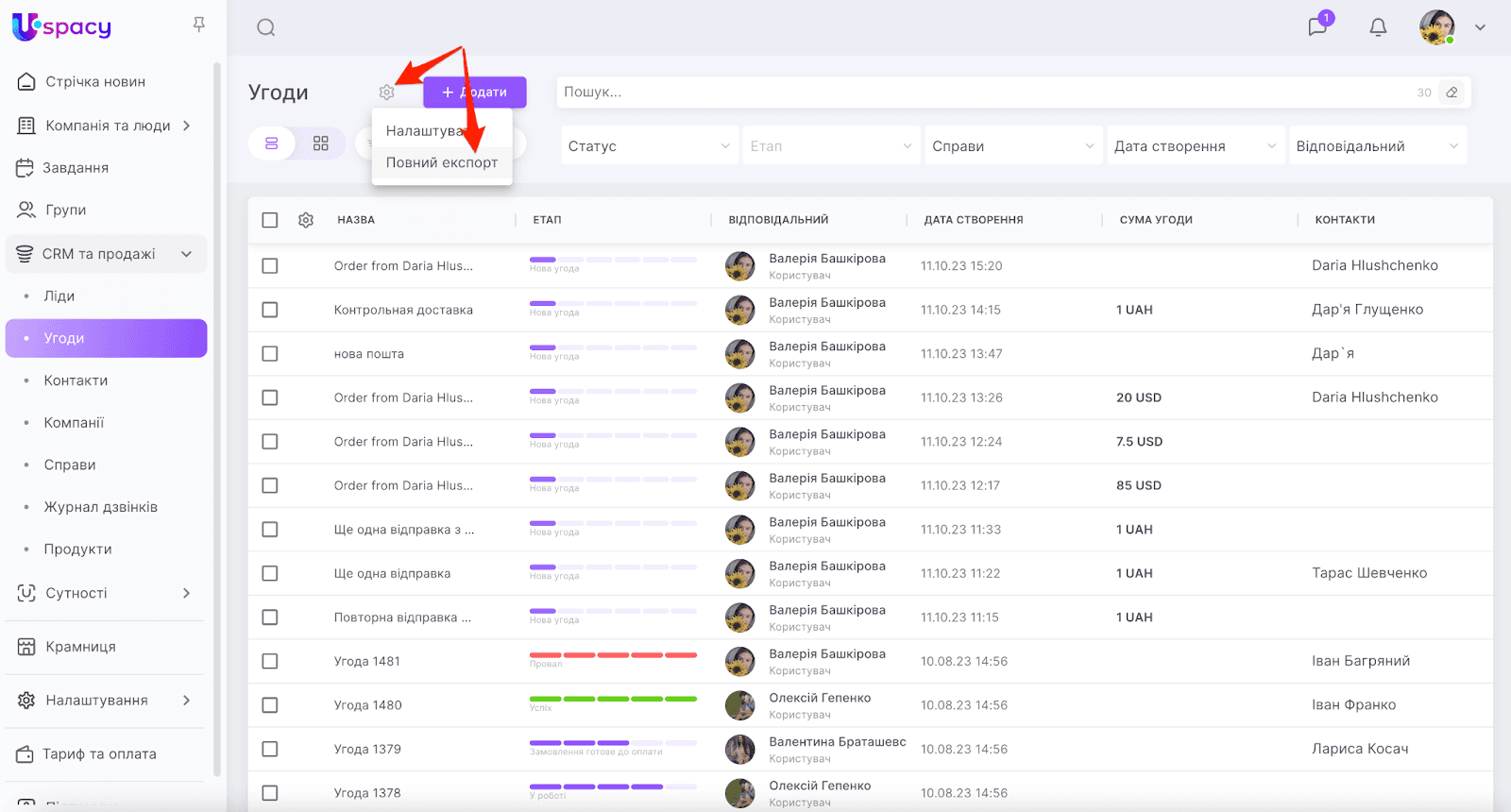This screenshot has width=1511, height=812.
Task: Click the gear icon beside Угоди title
Action: pyautogui.click(x=386, y=93)
